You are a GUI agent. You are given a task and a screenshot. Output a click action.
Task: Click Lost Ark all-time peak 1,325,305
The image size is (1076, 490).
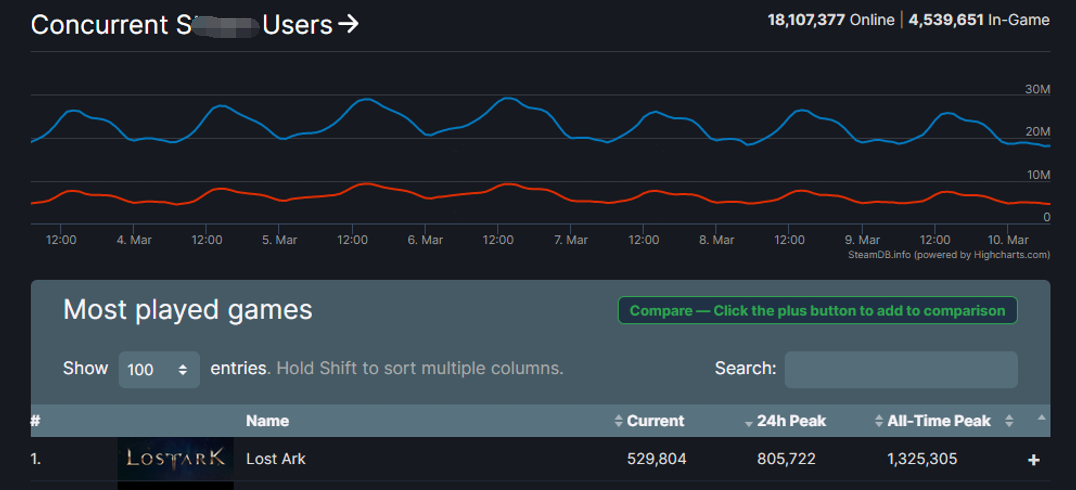click(x=922, y=458)
